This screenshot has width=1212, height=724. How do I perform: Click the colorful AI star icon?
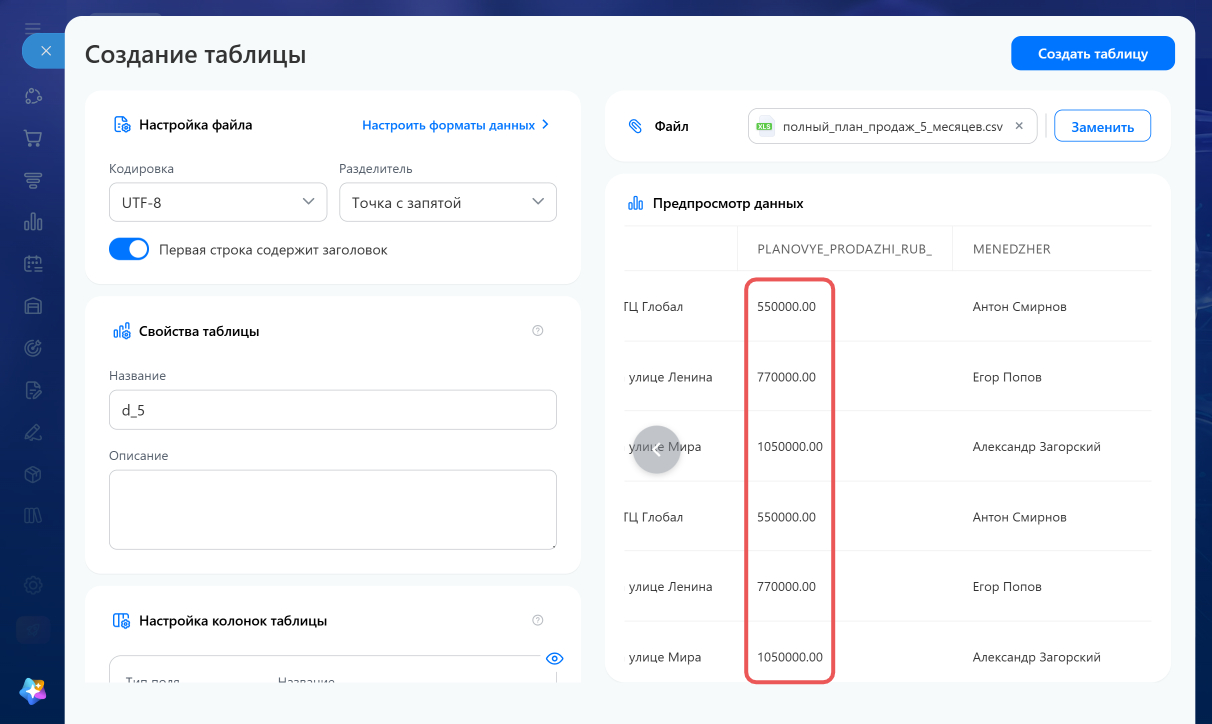pos(33,690)
